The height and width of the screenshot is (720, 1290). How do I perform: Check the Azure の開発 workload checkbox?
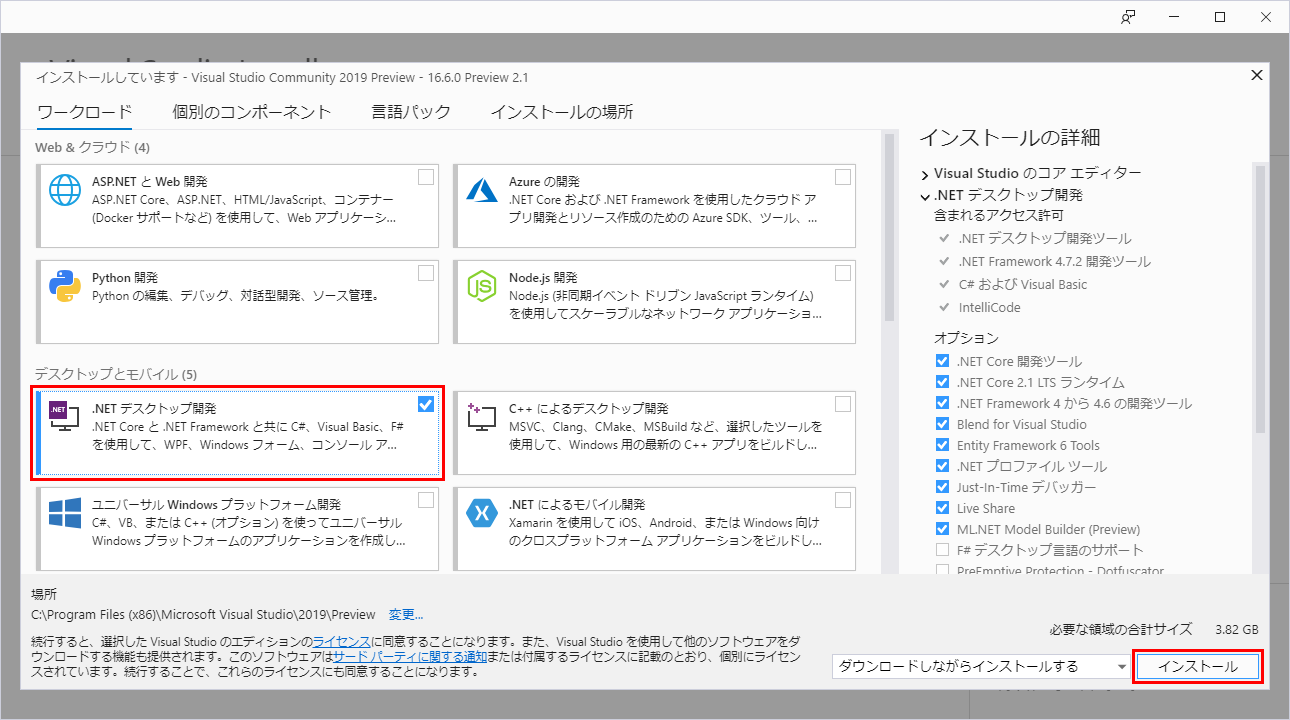(x=843, y=177)
